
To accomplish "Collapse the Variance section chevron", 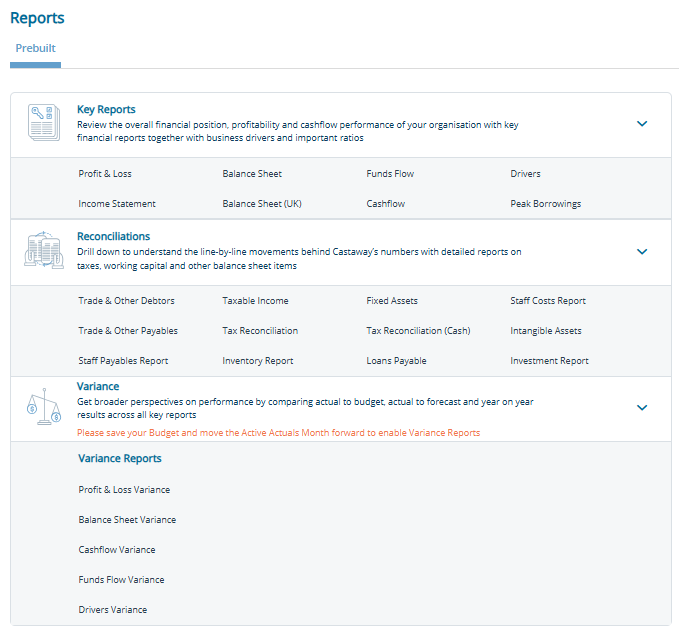I will tap(642, 407).
